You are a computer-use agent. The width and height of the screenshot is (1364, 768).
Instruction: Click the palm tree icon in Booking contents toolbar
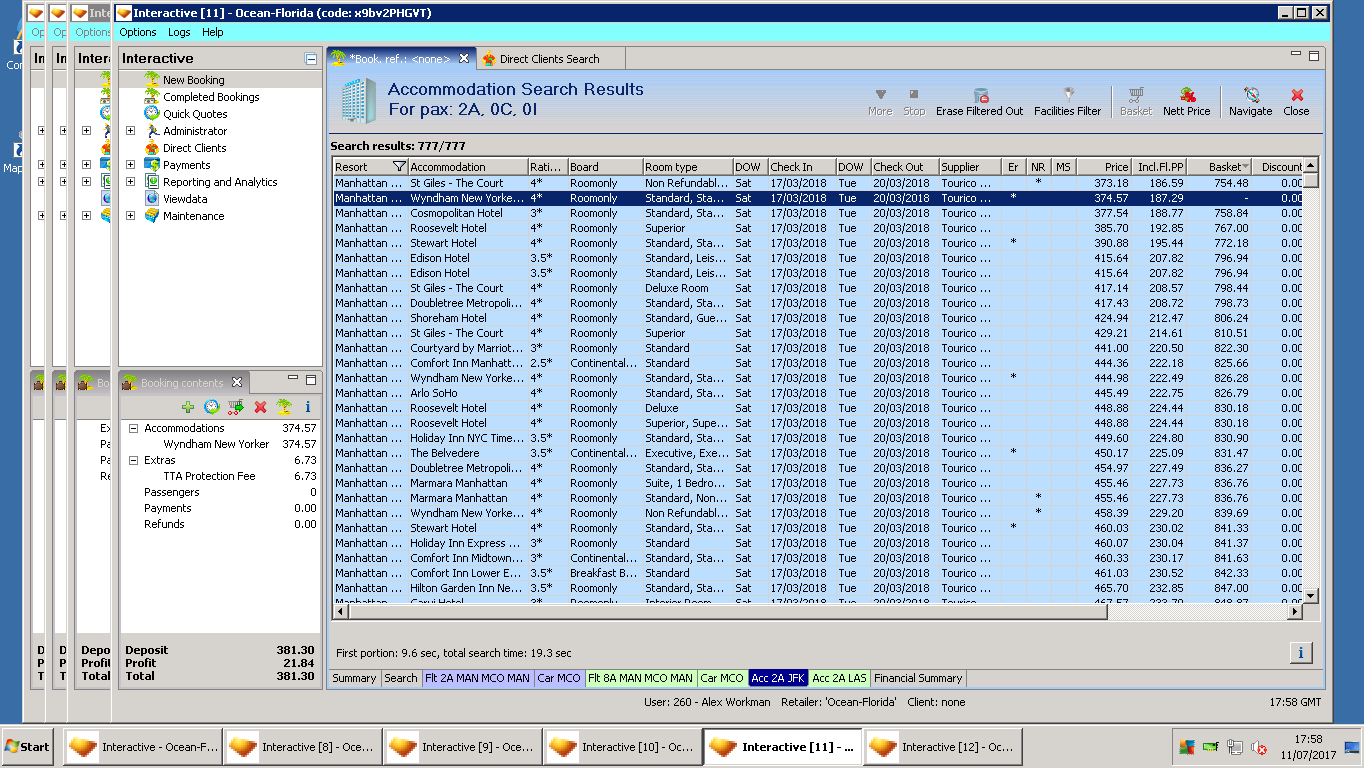click(x=284, y=407)
